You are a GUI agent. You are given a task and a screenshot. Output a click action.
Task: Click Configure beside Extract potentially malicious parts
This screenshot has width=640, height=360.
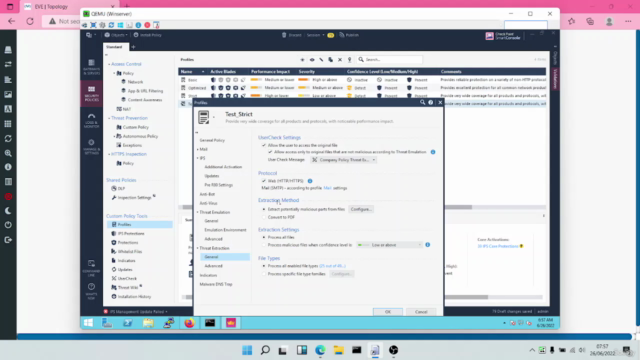(x=361, y=209)
